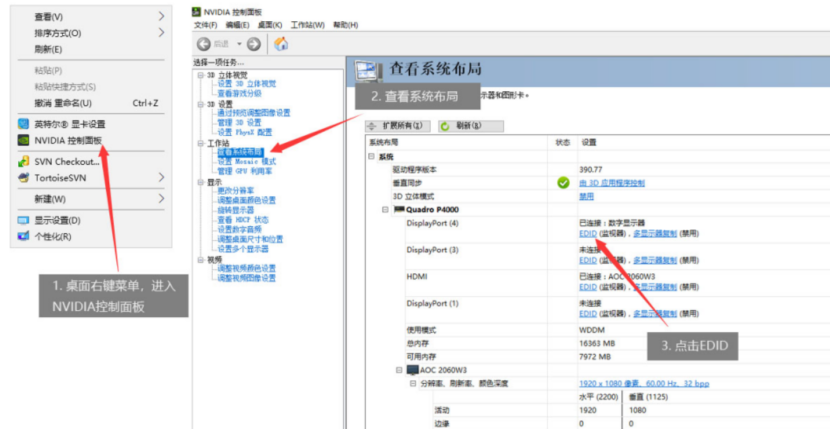The height and width of the screenshot is (429, 830).
Task: Click the 查看系统布局 header monitor icon
Action: point(368,71)
